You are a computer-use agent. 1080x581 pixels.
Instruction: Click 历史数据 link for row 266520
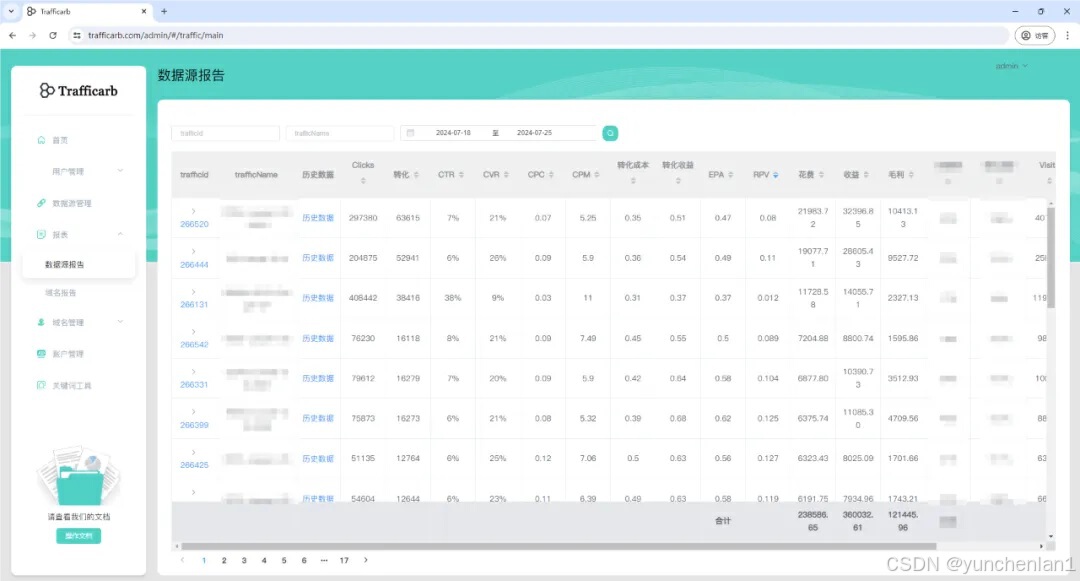tap(318, 218)
